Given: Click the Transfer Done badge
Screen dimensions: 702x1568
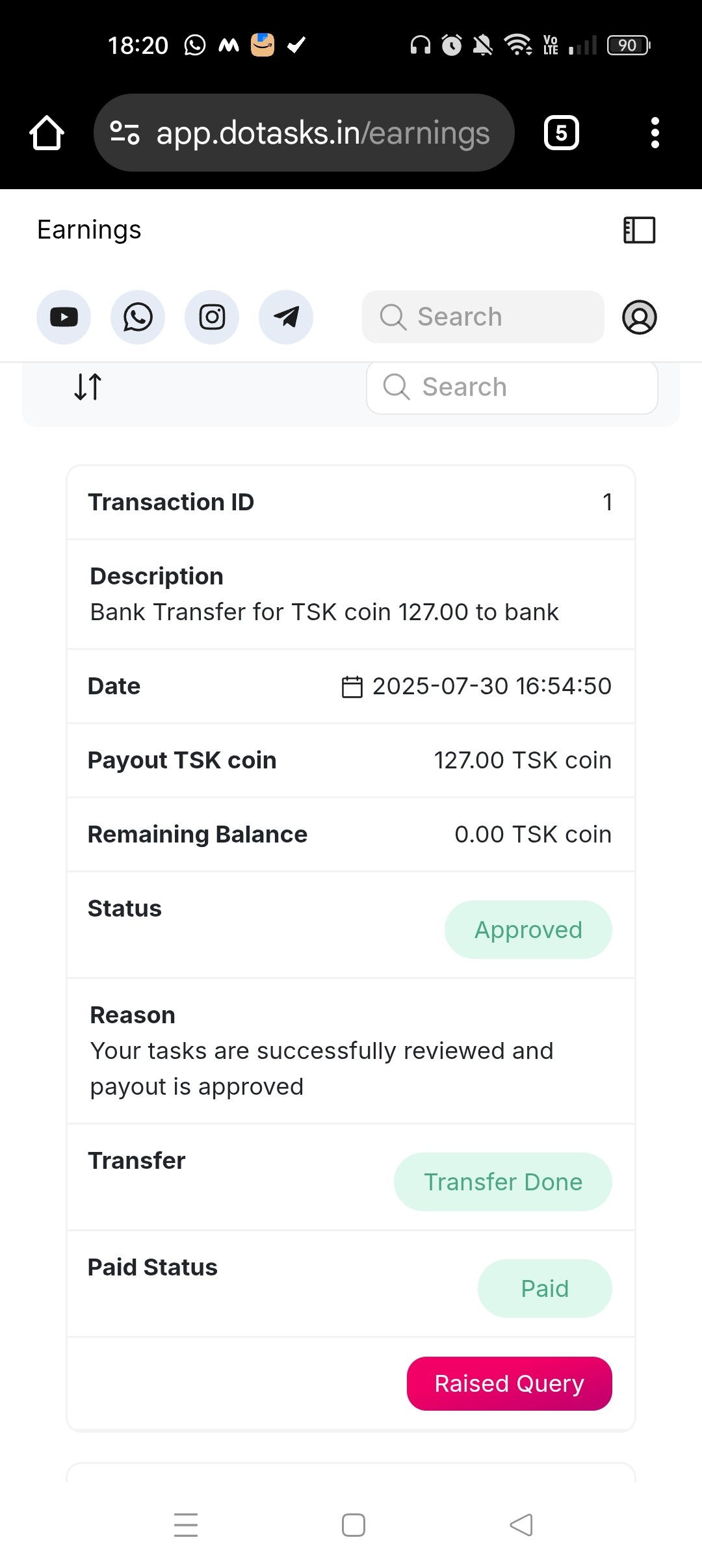Looking at the screenshot, I should 502,1182.
